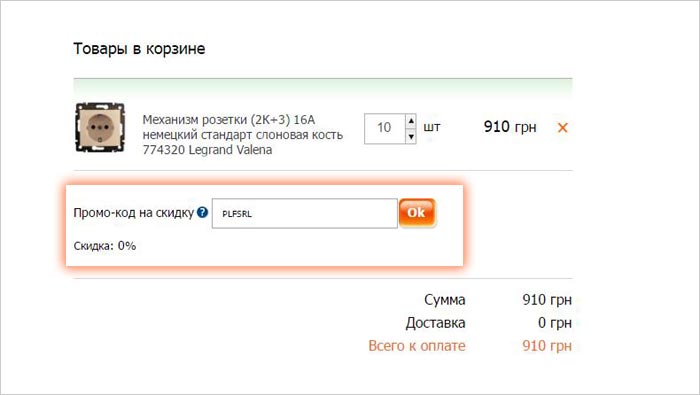Image resolution: width=700 pixels, height=395 pixels.
Task: Open the promo code help tooltip icon
Action: point(202,212)
